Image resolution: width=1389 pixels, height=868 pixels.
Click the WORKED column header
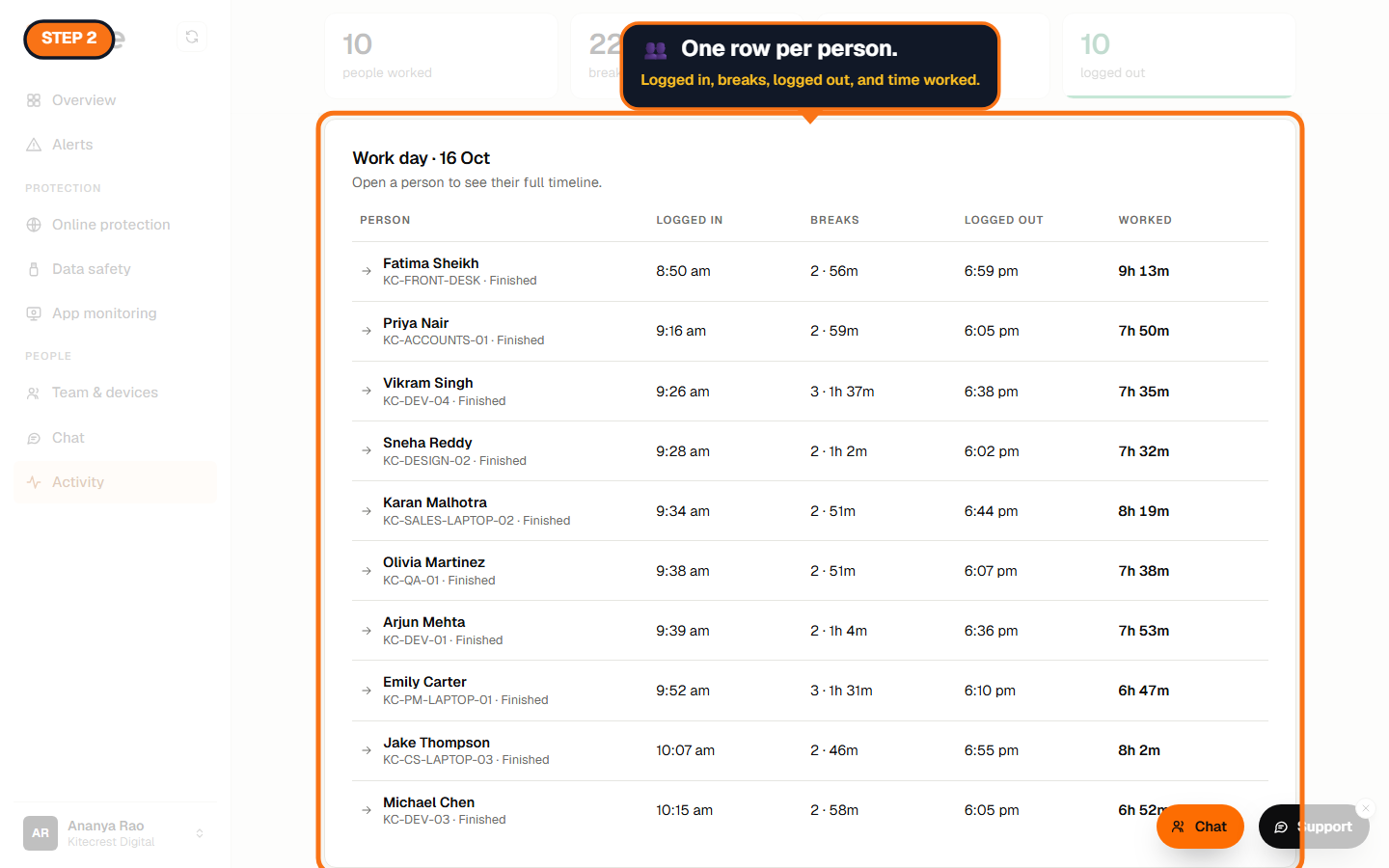pos(1145,220)
